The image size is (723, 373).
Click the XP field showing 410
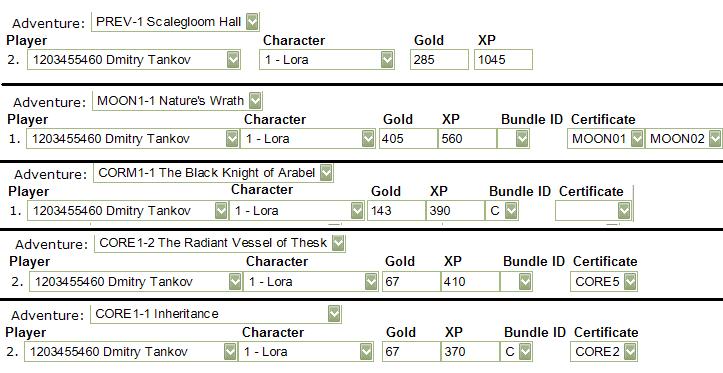[470, 281]
